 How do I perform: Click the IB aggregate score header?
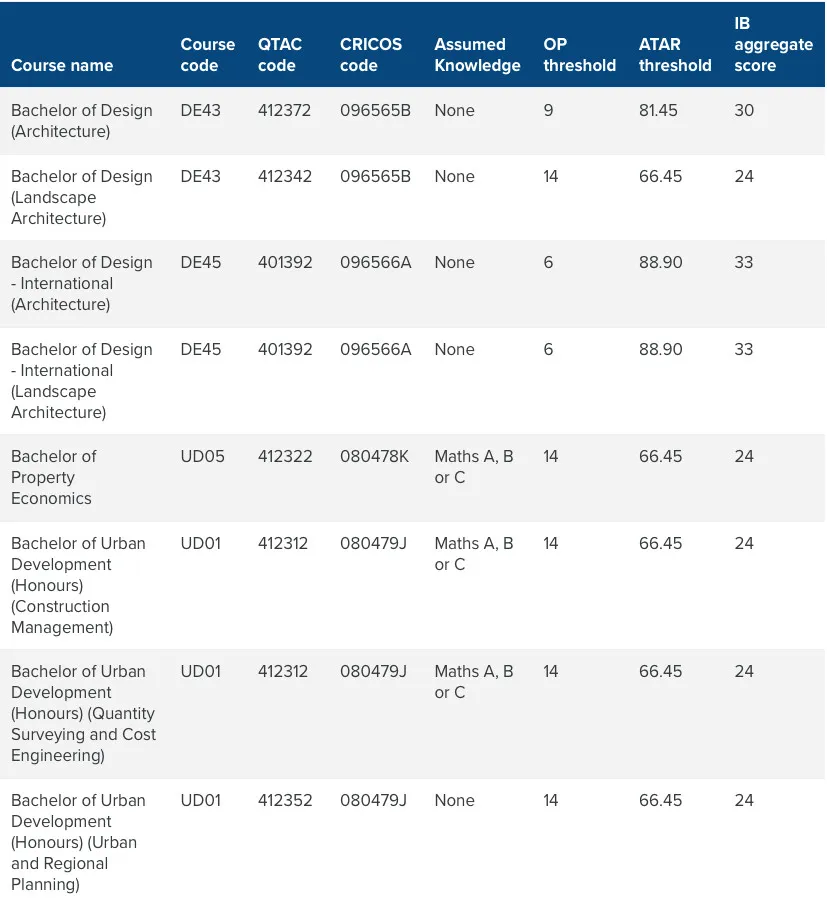[x=773, y=44]
